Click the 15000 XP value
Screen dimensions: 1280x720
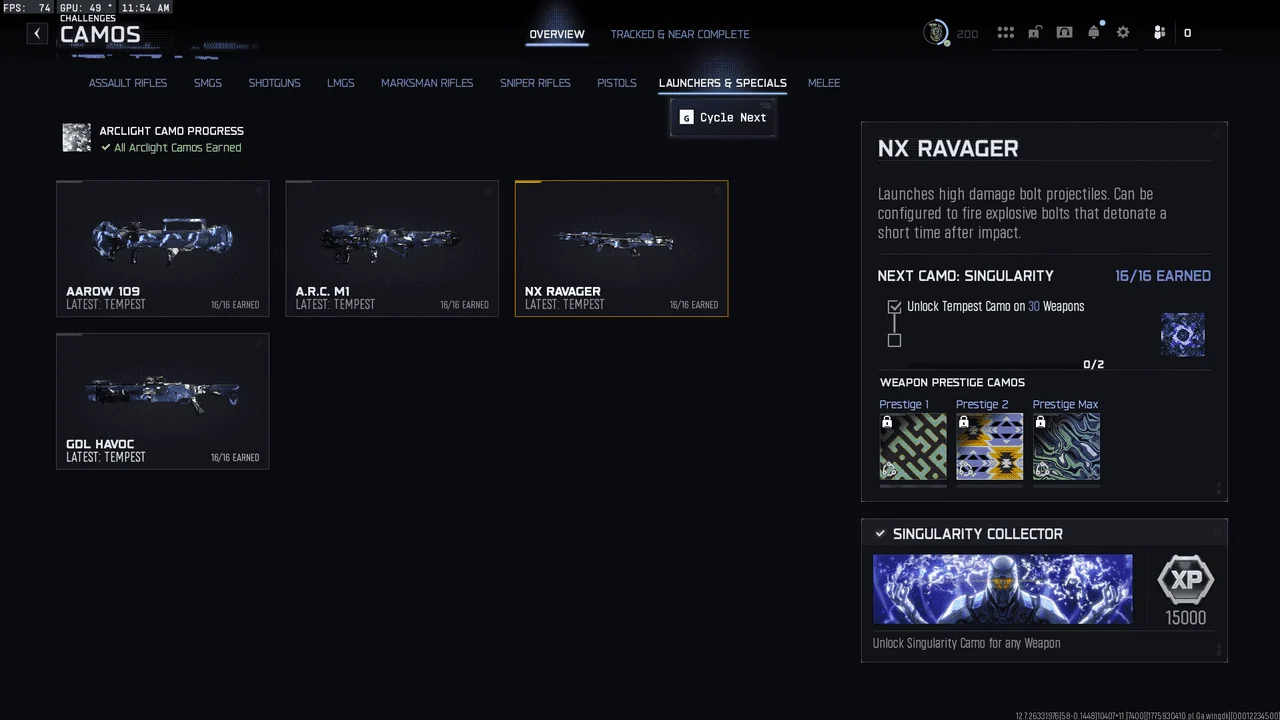[1186, 618]
